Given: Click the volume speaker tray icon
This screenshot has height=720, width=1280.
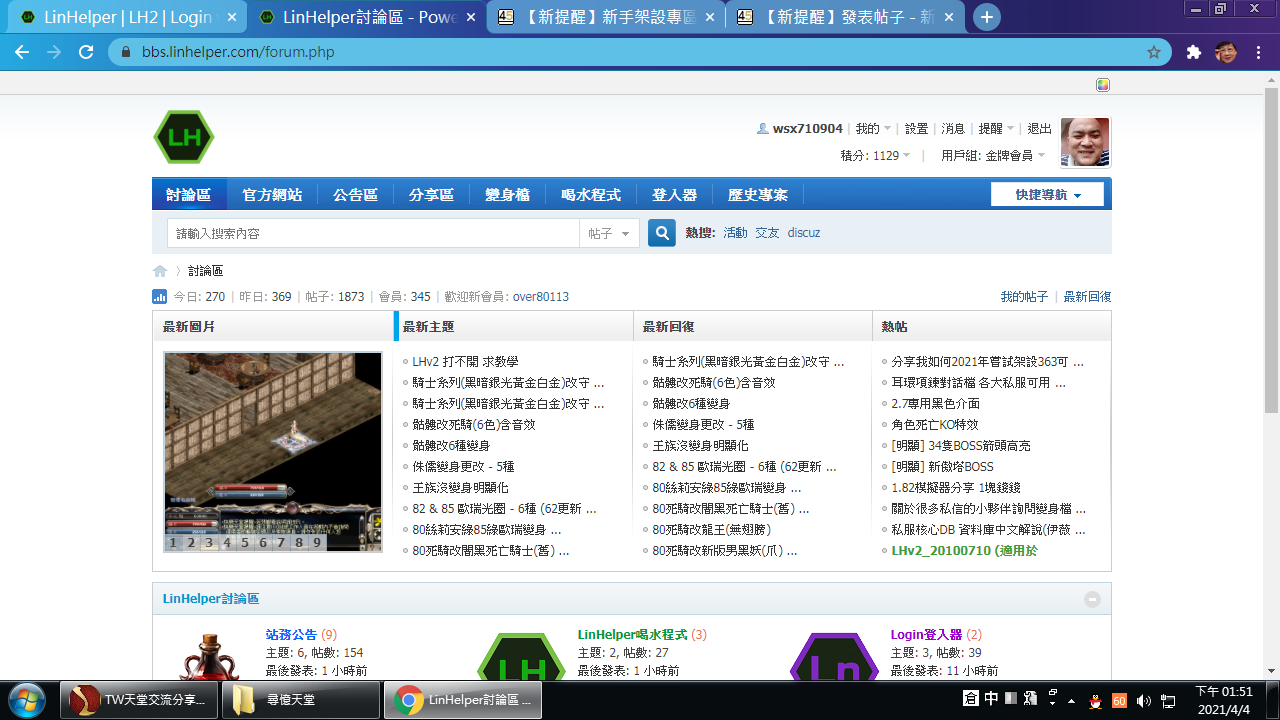Looking at the screenshot, I should coord(1143,700).
